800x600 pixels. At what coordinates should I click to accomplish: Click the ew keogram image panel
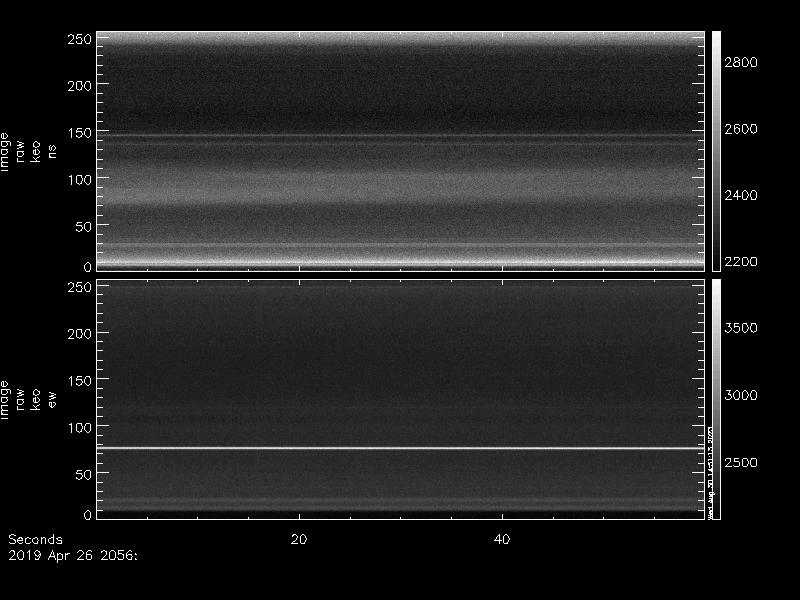[x=401, y=399]
